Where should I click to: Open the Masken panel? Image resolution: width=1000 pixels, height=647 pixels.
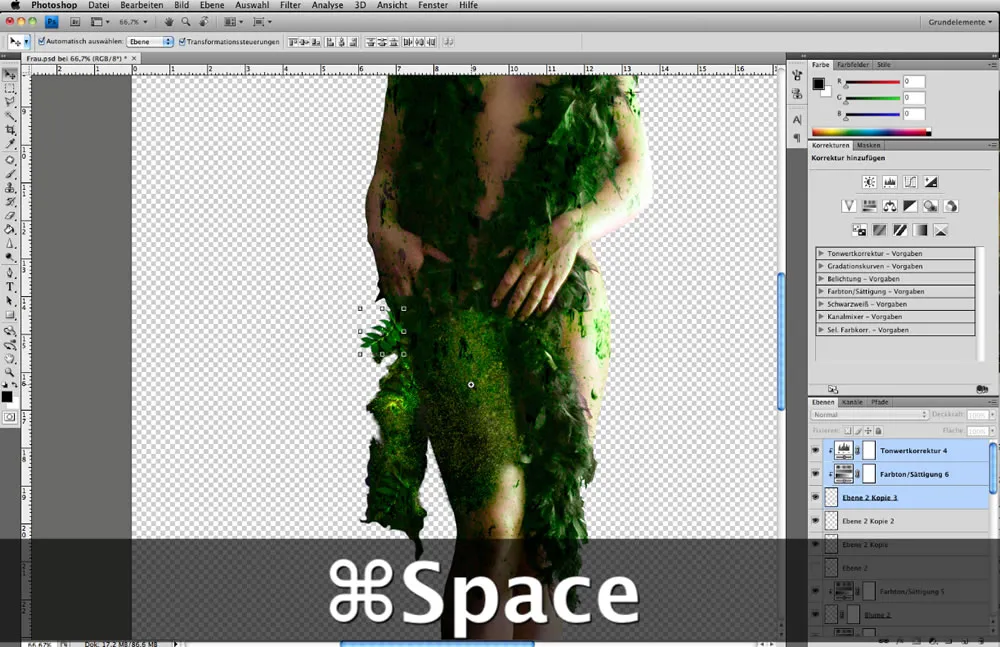tap(868, 145)
